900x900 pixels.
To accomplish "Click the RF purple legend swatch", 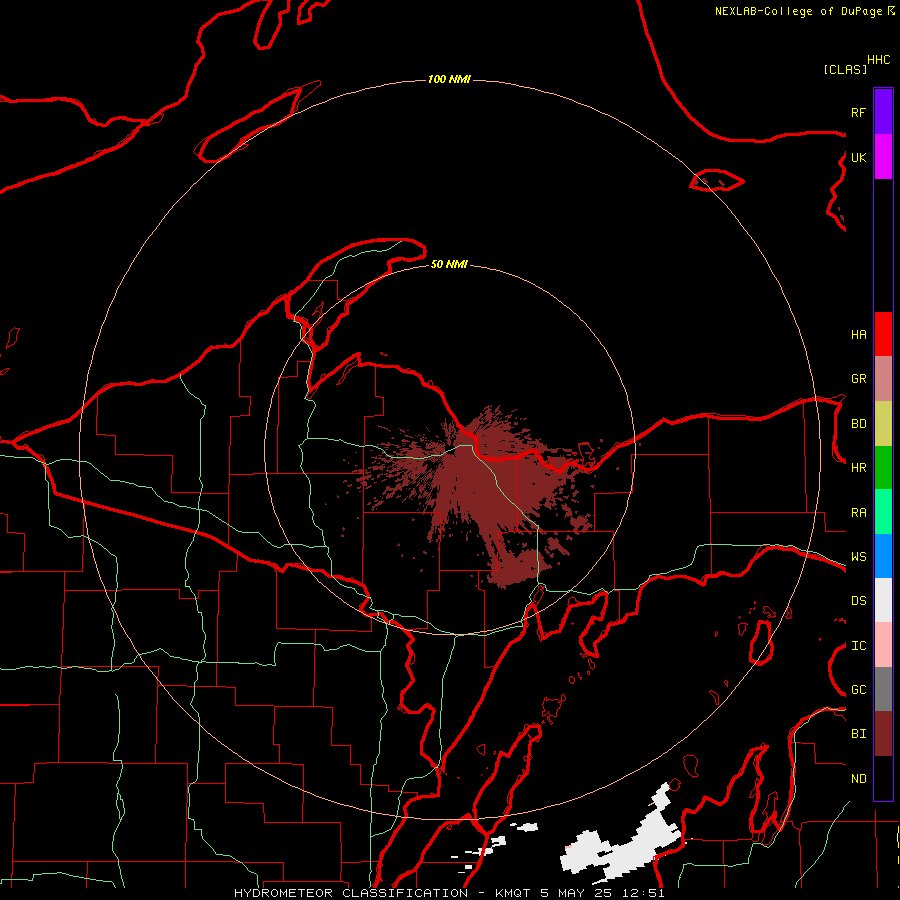I will [x=883, y=112].
